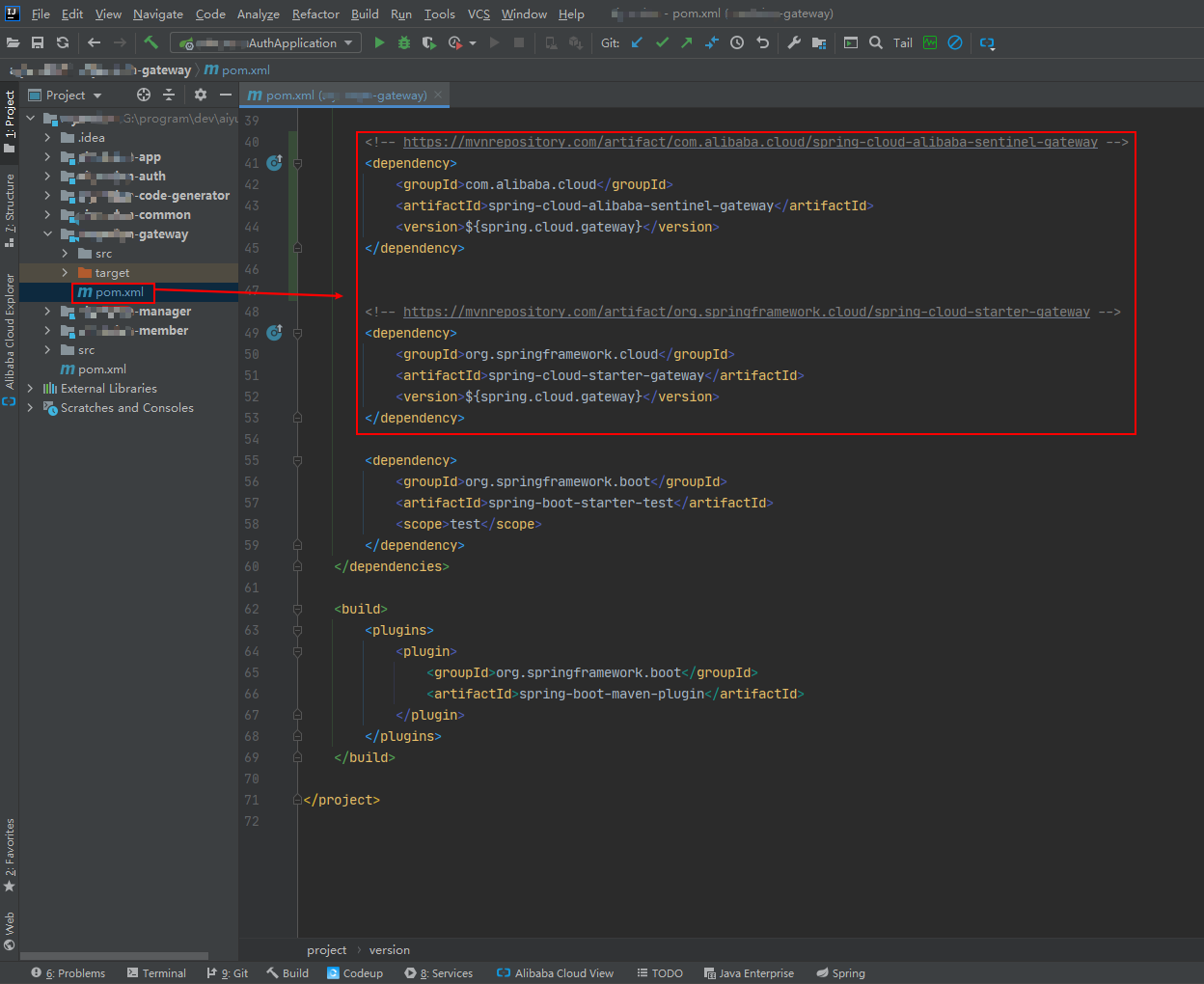Click the Search Everywhere magnifier icon
This screenshot has width=1204, height=984.
[x=876, y=42]
